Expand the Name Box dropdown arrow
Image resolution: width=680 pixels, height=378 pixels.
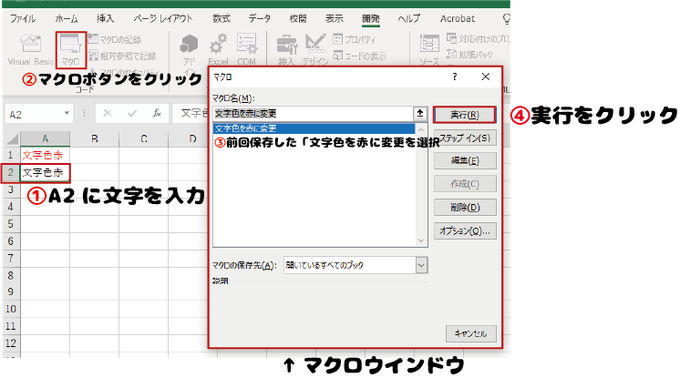pos(66,114)
